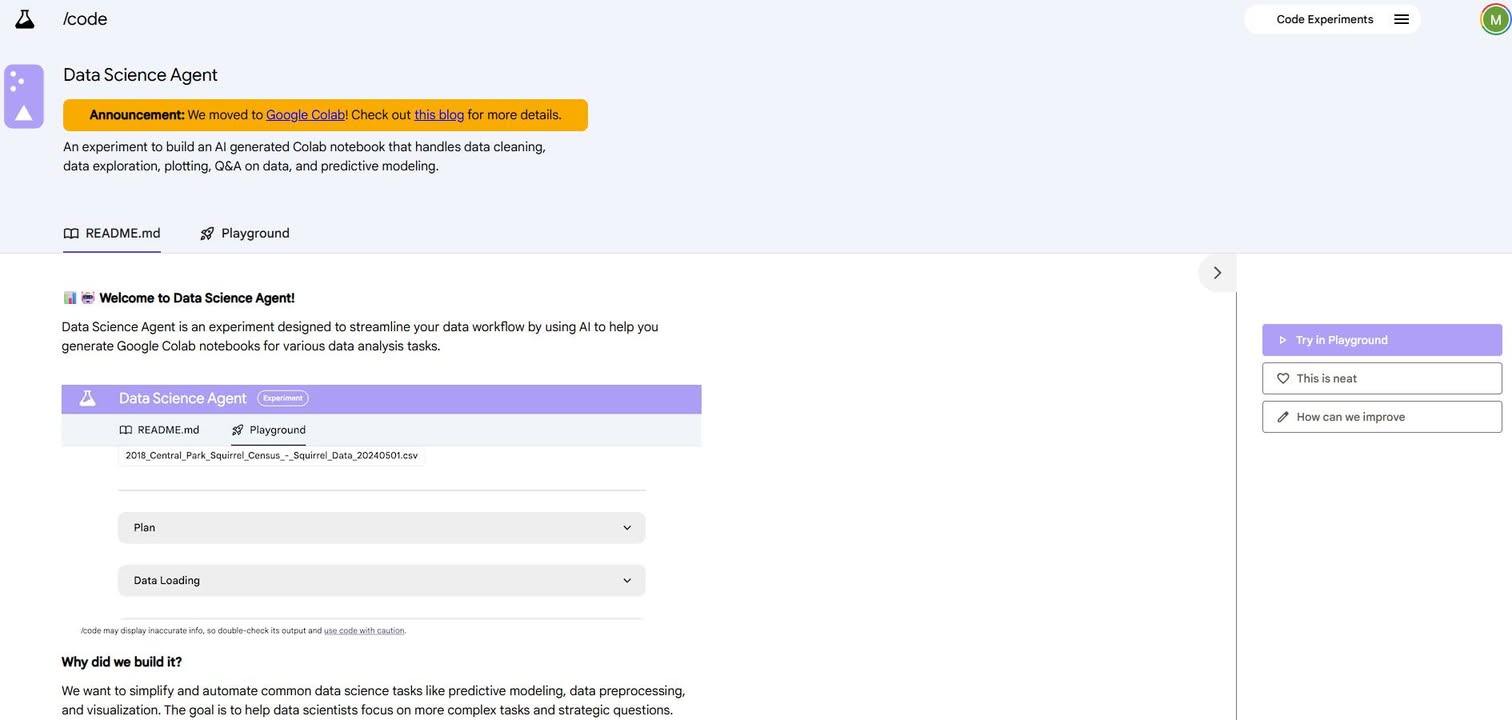
Task: Click the How can we improve button
Action: coord(1382,417)
